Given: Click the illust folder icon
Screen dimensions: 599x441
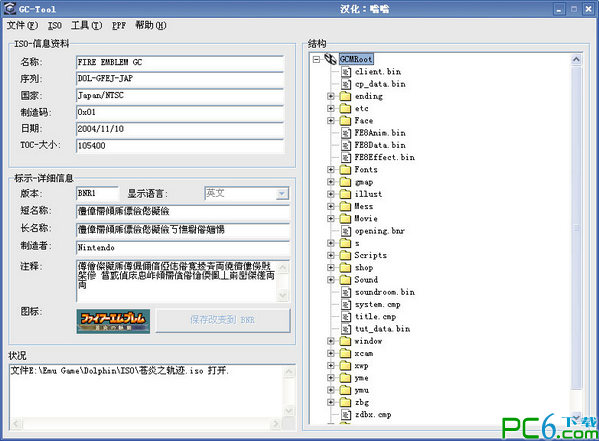Looking at the screenshot, I should 345,194.
